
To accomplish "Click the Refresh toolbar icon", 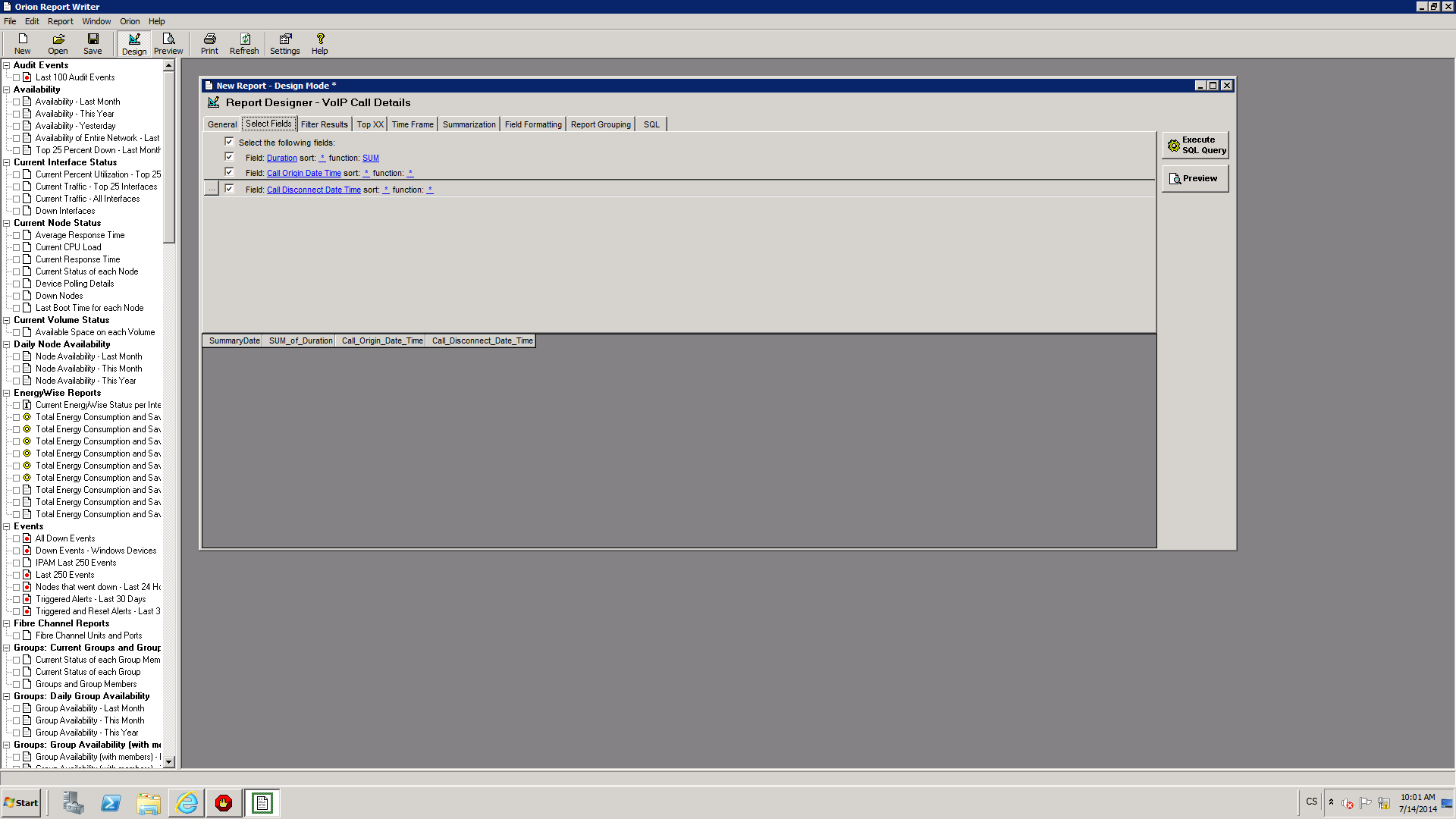I will point(244,43).
